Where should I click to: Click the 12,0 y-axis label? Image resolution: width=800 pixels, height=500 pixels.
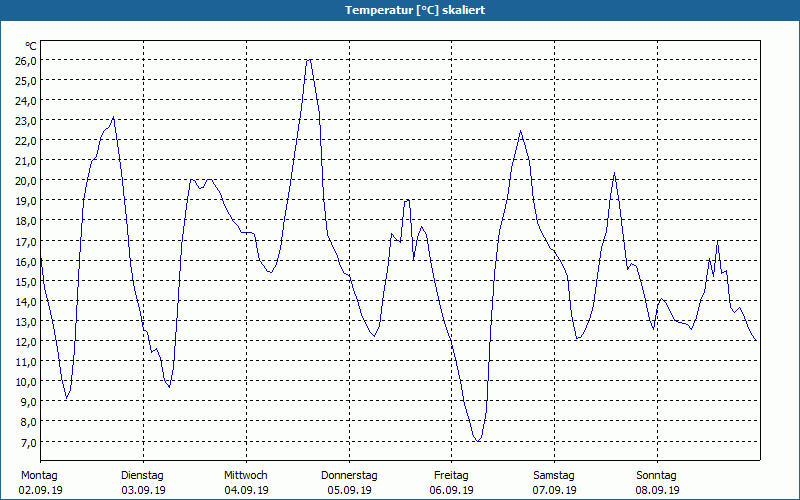pos(26,341)
